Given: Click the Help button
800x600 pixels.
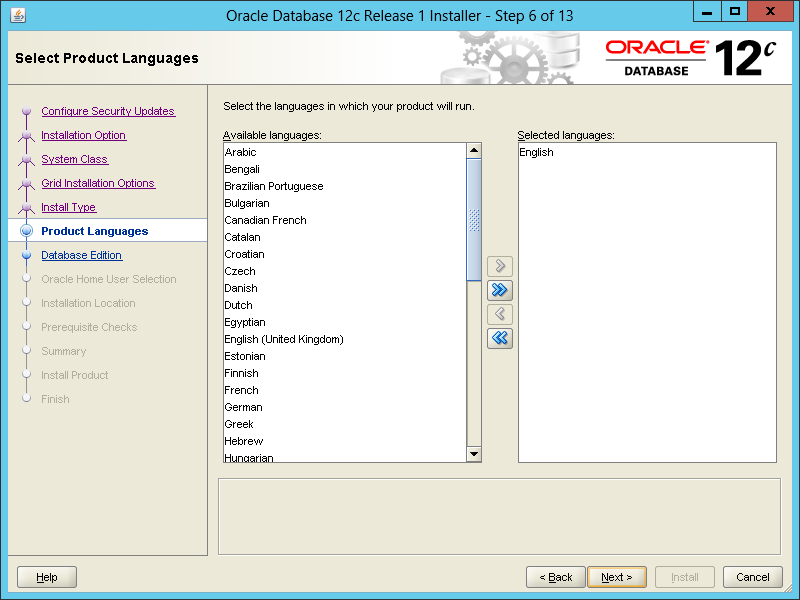Looking at the screenshot, I should coord(47,577).
